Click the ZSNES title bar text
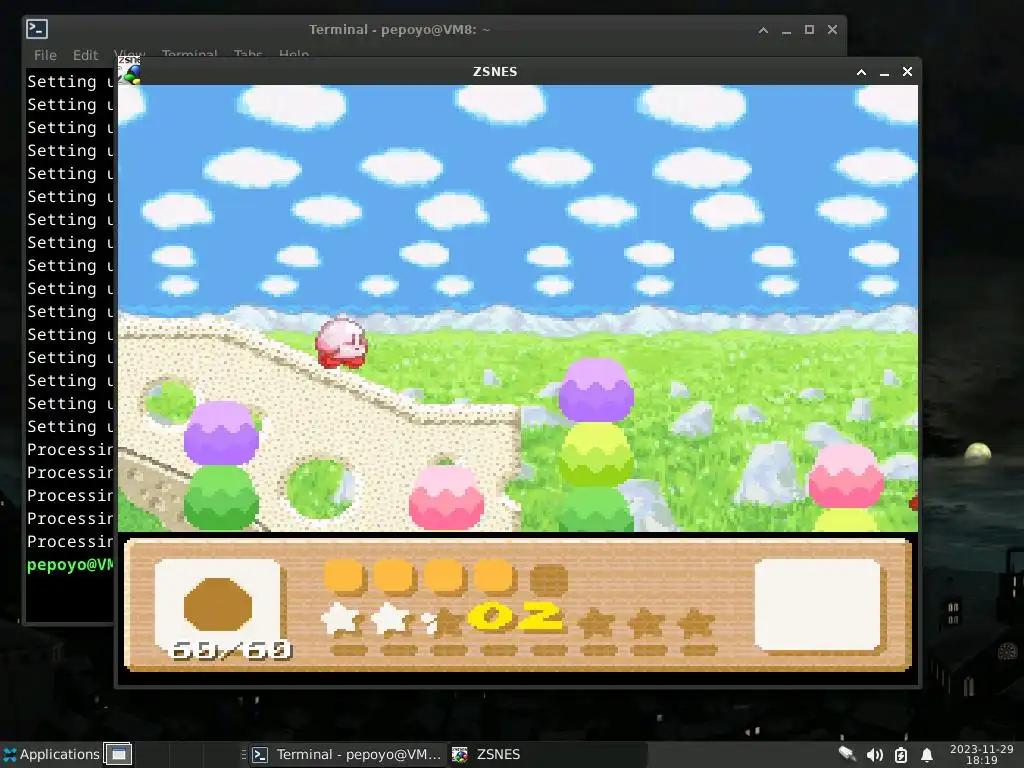 pos(495,71)
